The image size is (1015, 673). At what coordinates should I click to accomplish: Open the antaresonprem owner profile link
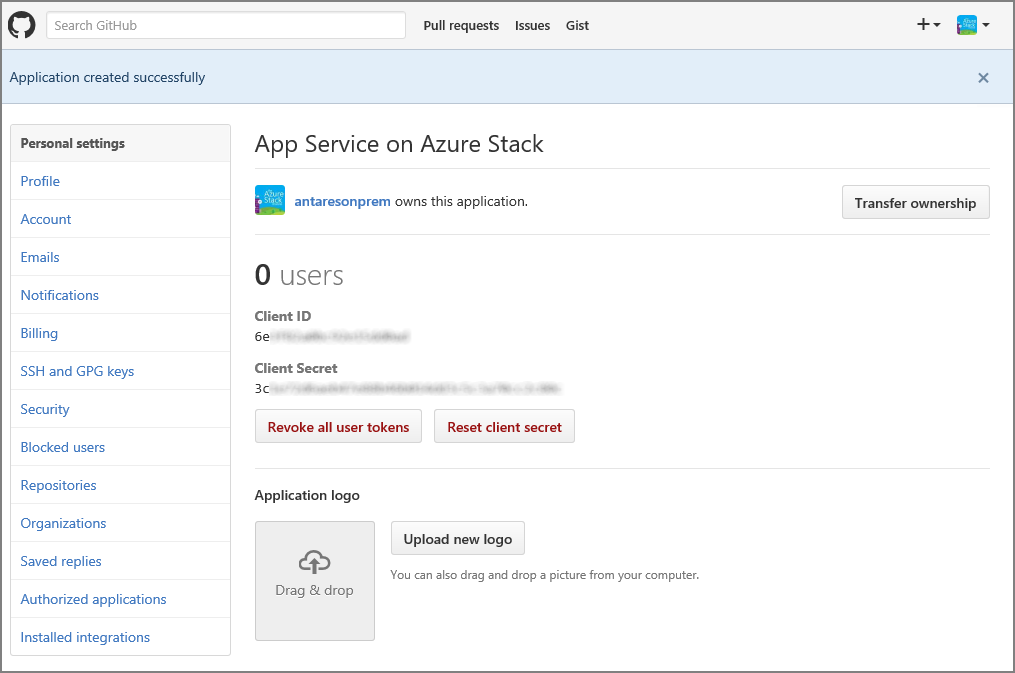coord(342,200)
